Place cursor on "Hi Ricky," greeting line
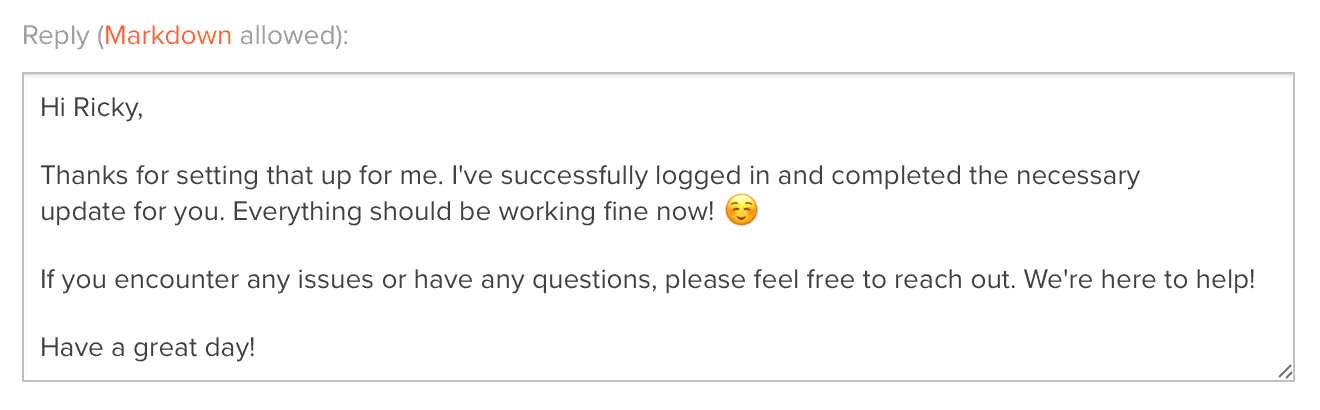The image size is (1320, 410). point(91,108)
